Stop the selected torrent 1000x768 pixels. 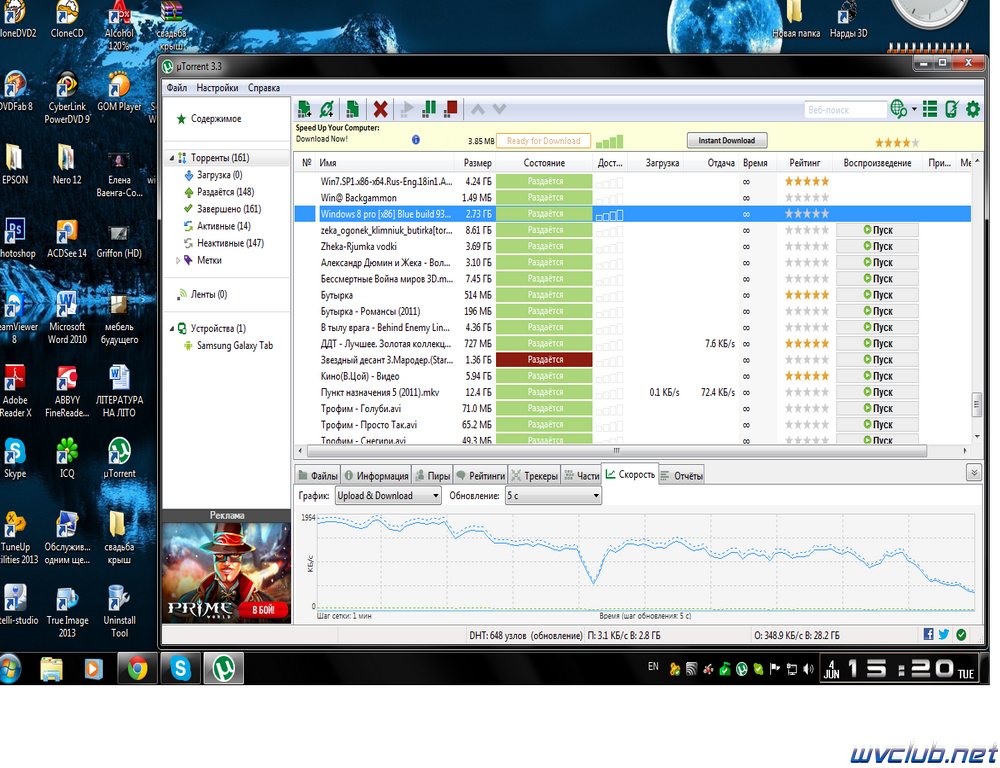coord(451,109)
